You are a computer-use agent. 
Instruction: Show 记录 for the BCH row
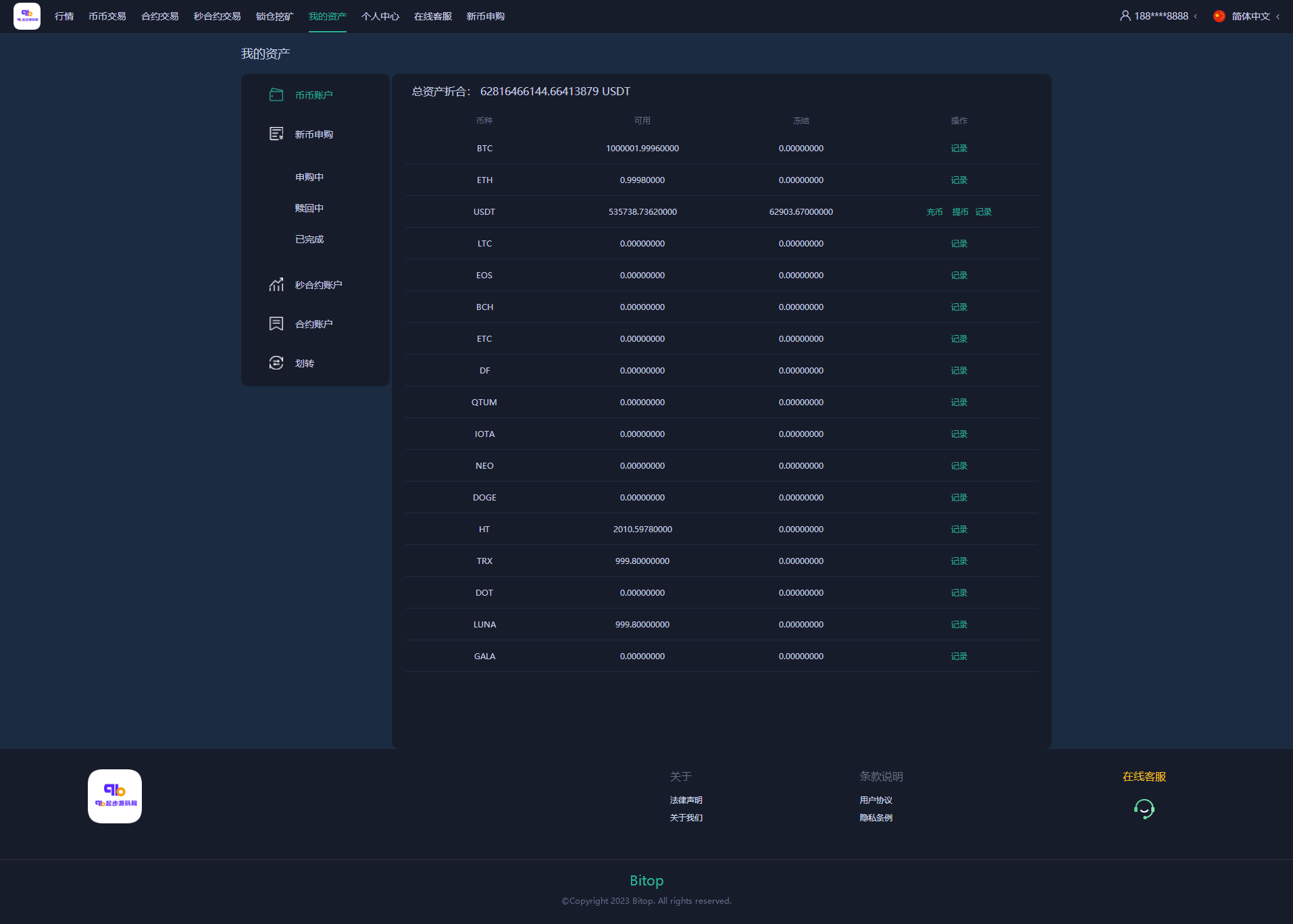click(x=959, y=307)
